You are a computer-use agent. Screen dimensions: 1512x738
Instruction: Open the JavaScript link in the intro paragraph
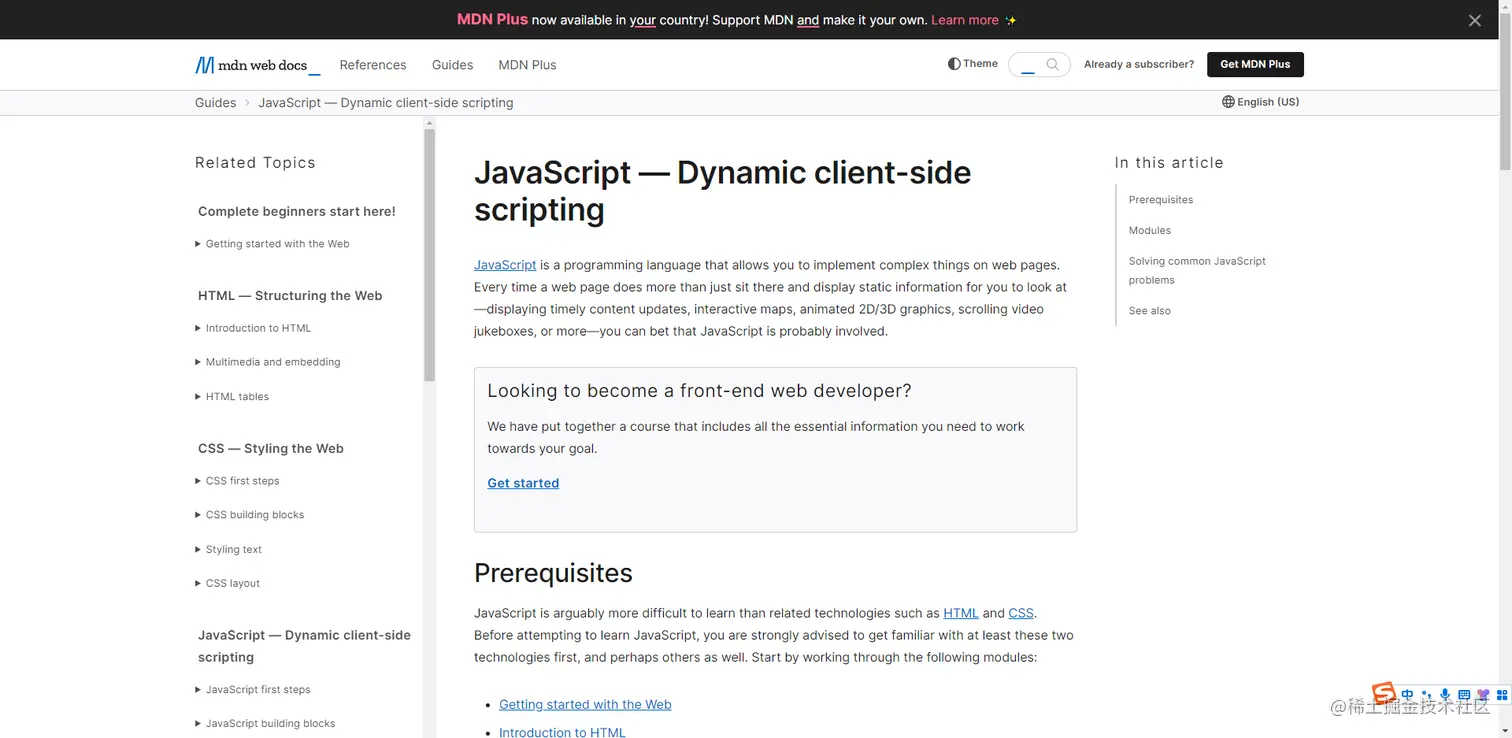pyautogui.click(x=505, y=265)
